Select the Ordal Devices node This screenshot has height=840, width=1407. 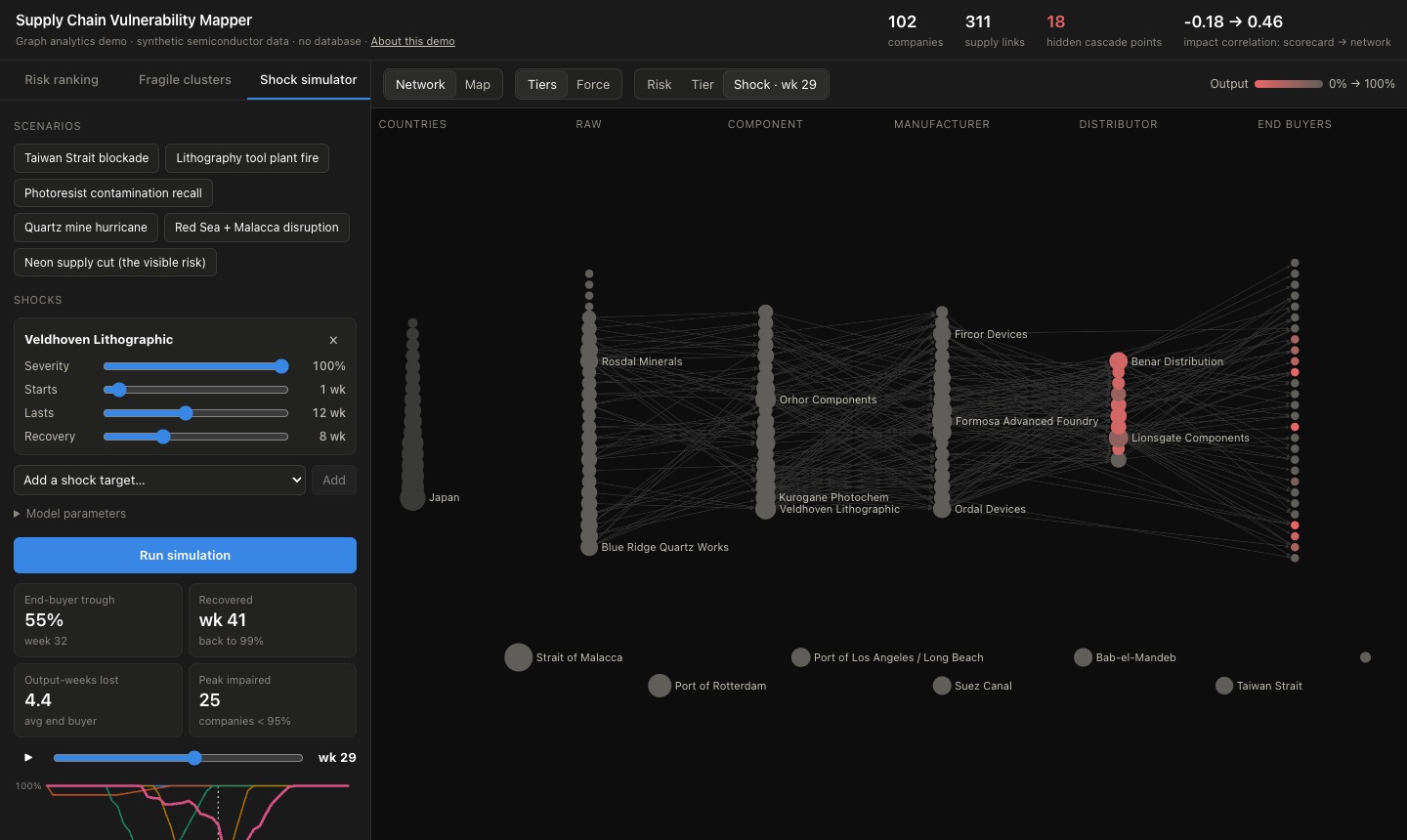click(942, 509)
